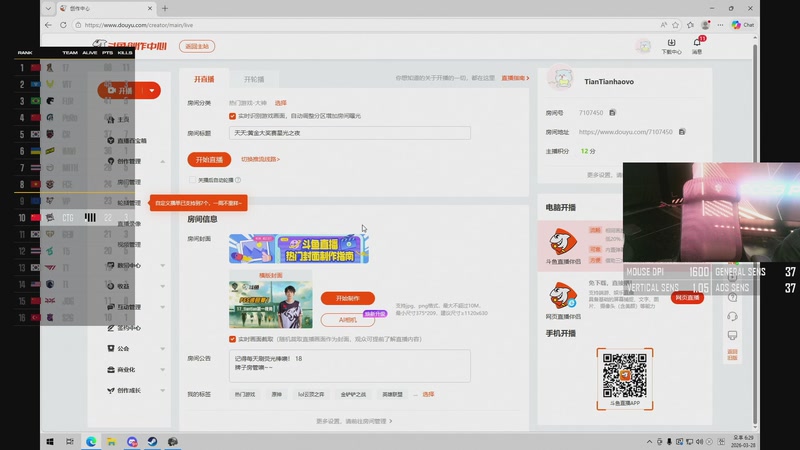Click the 房间公告 announcement text box
This screenshot has height=450, width=800.
pos(349,366)
